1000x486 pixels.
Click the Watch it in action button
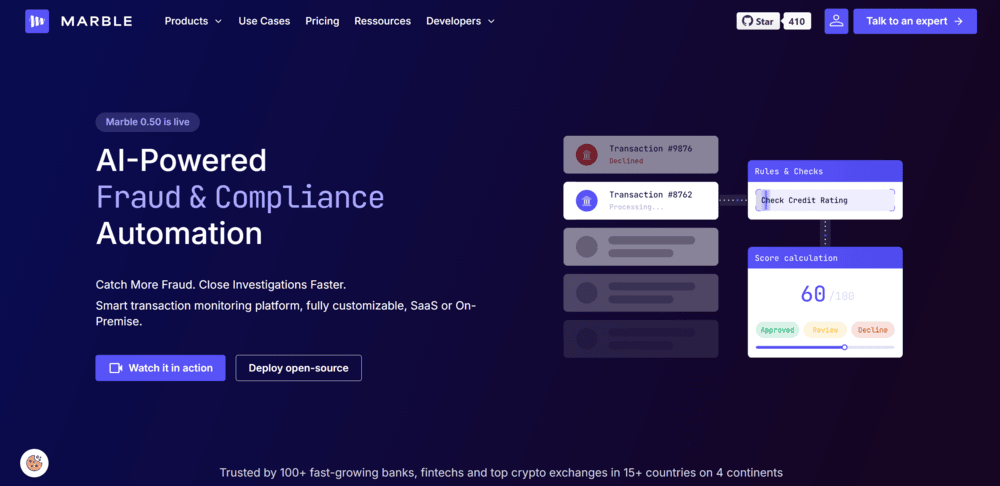(x=160, y=368)
